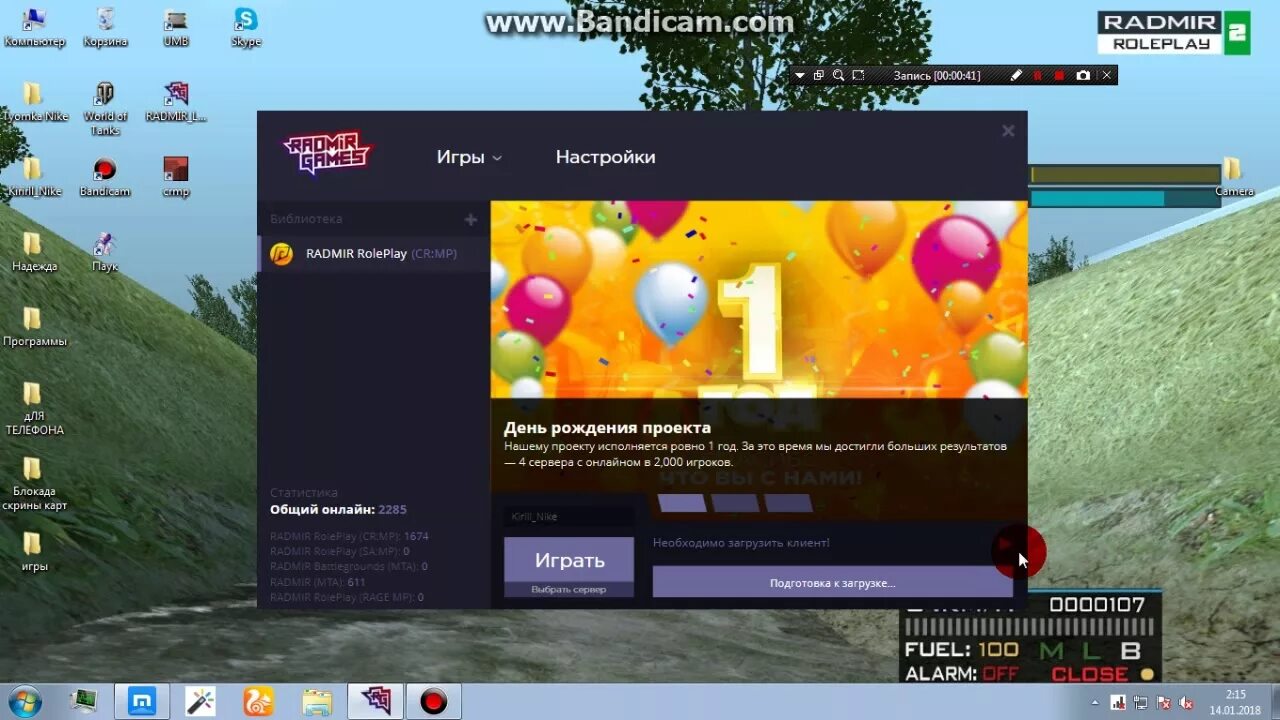Open the Паук desktop icon
The width and height of the screenshot is (1280, 720).
pyautogui.click(x=105, y=252)
